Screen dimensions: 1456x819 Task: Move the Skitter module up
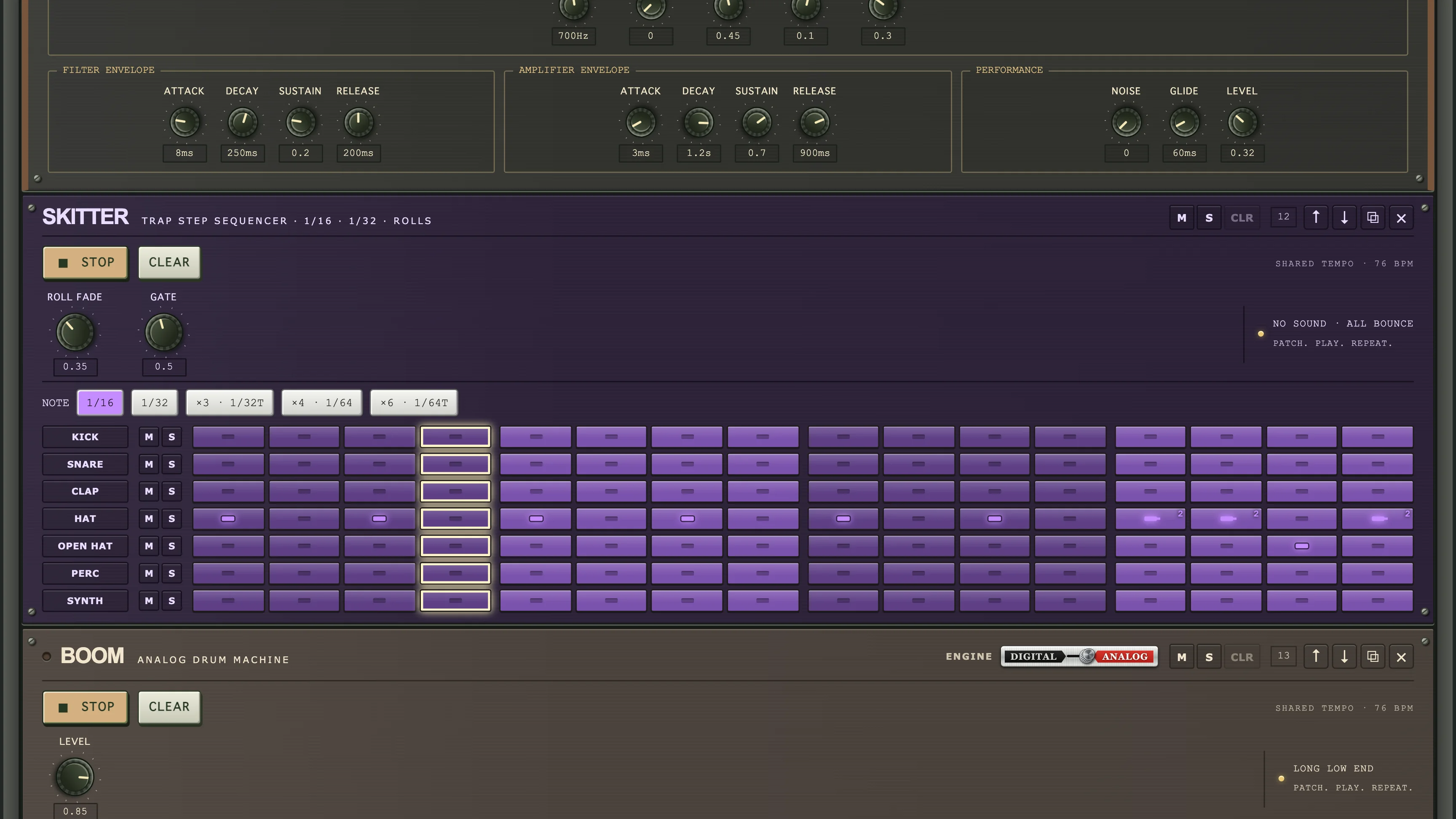(x=1316, y=218)
